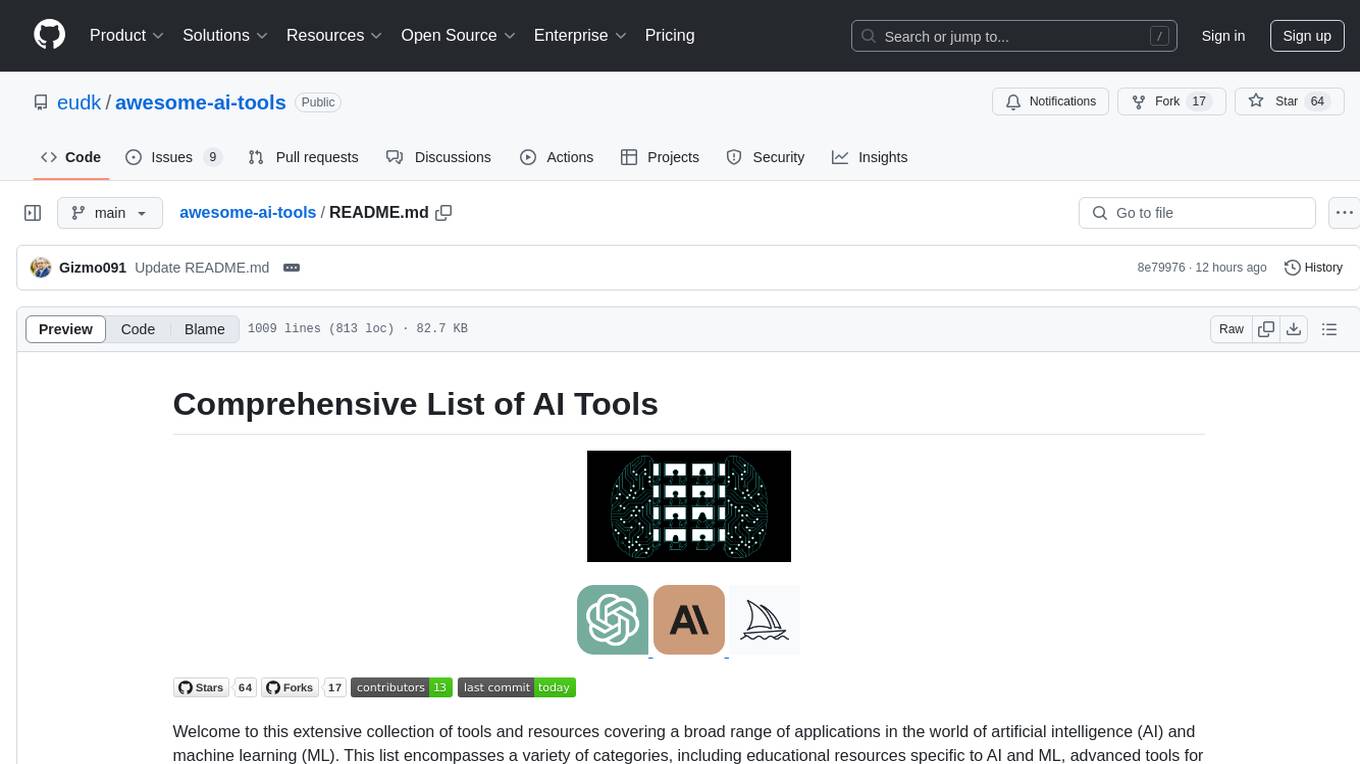The image size is (1360, 764).
Task: Open the Raw file view
Action: [x=1231, y=329]
